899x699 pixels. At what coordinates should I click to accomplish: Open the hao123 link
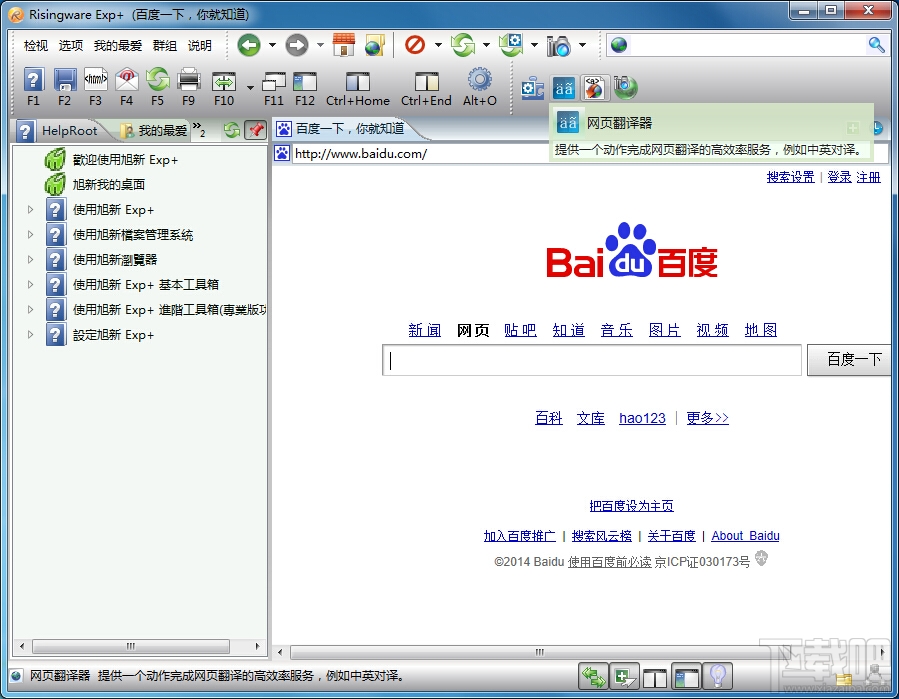(642, 418)
